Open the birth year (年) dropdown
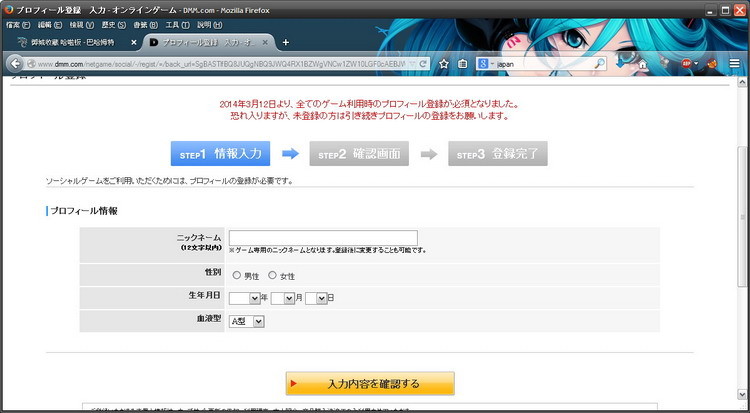Image resolution: width=750 pixels, height=413 pixels. tap(244, 298)
